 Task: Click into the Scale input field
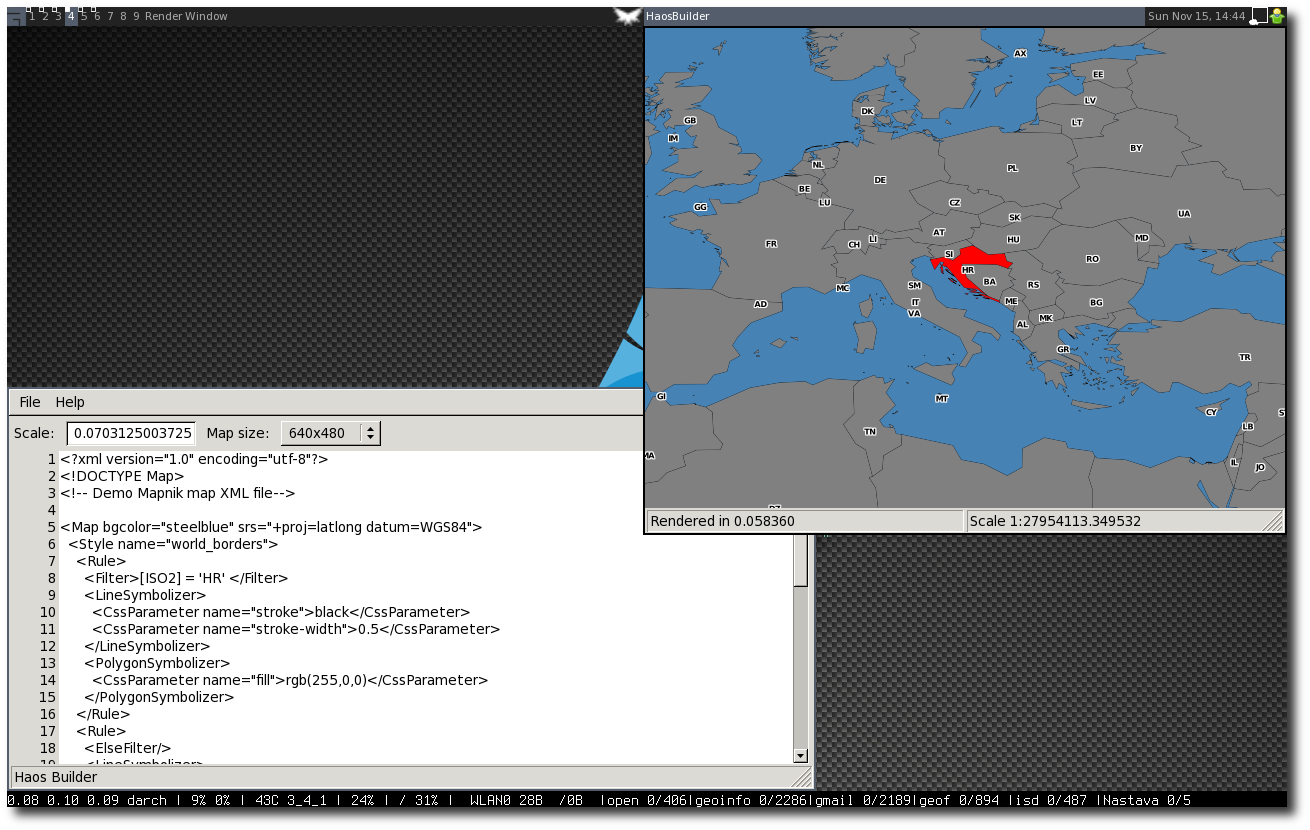click(x=131, y=433)
